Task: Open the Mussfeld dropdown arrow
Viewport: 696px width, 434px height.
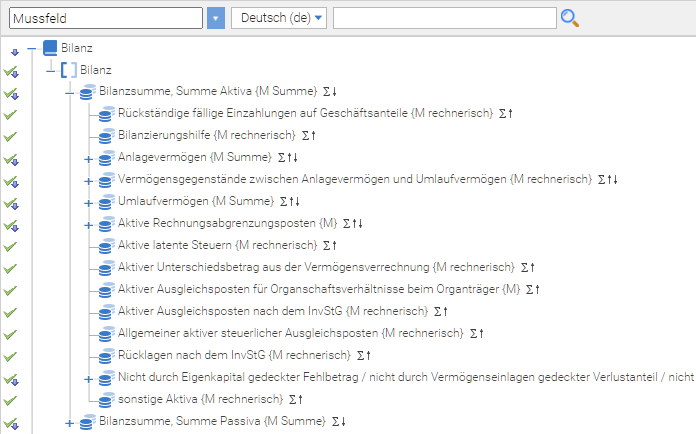Action: click(216, 18)
